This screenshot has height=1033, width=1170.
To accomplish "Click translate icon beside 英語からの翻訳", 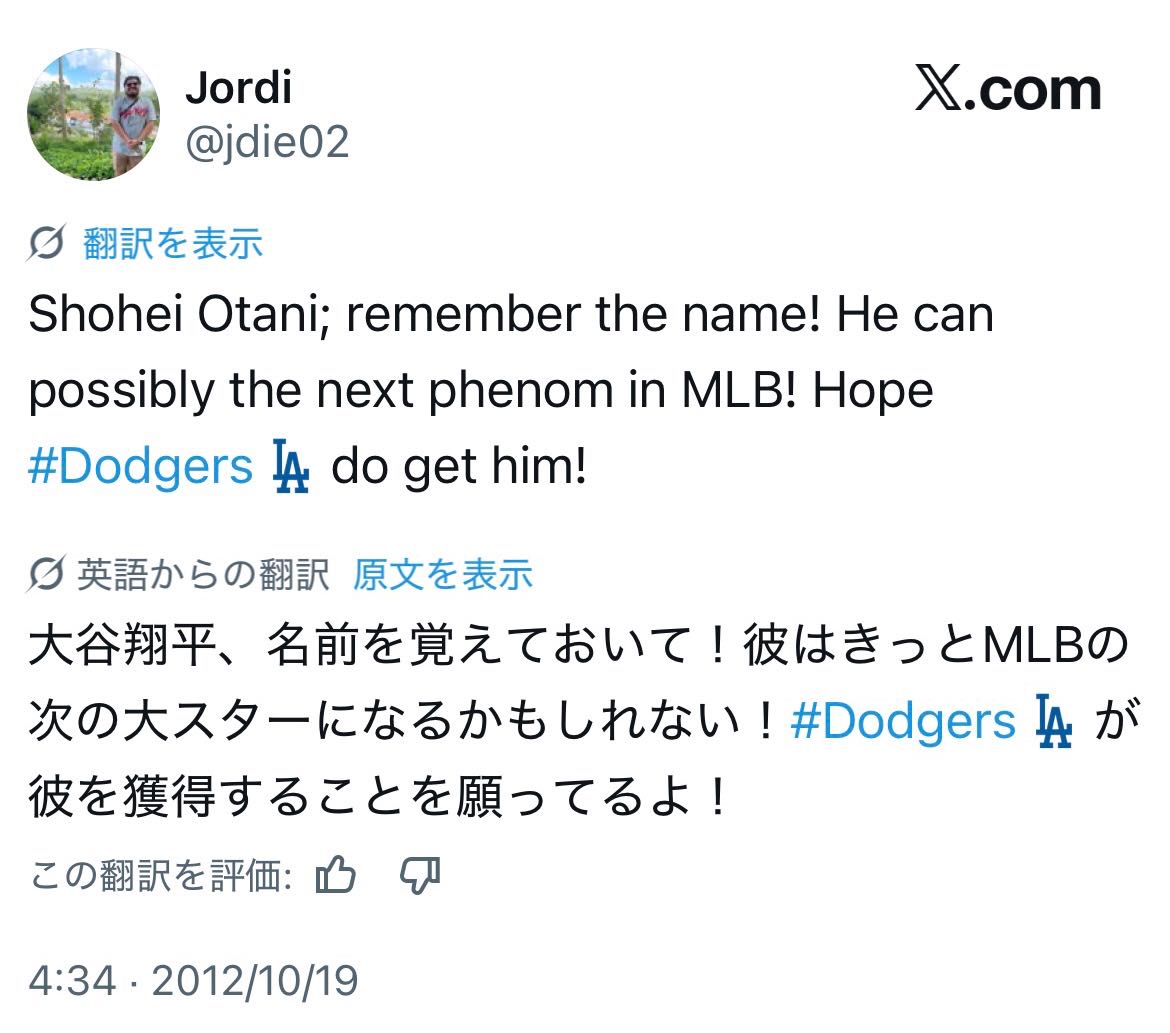I will pyautogui.click(x=47, y=575).
